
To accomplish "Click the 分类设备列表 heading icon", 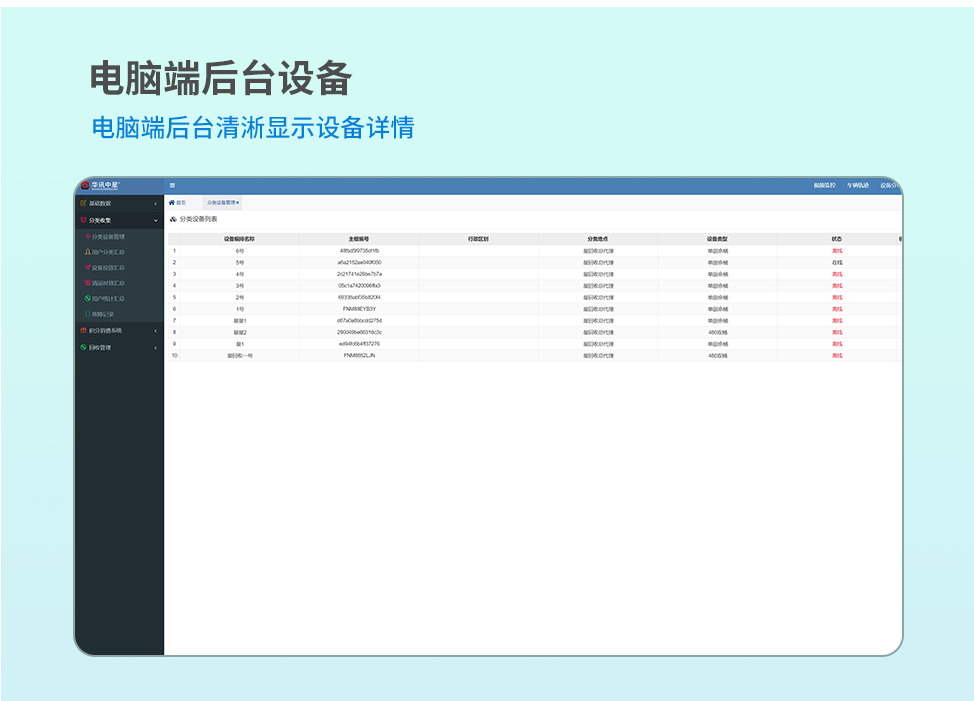I will (173, 219).
